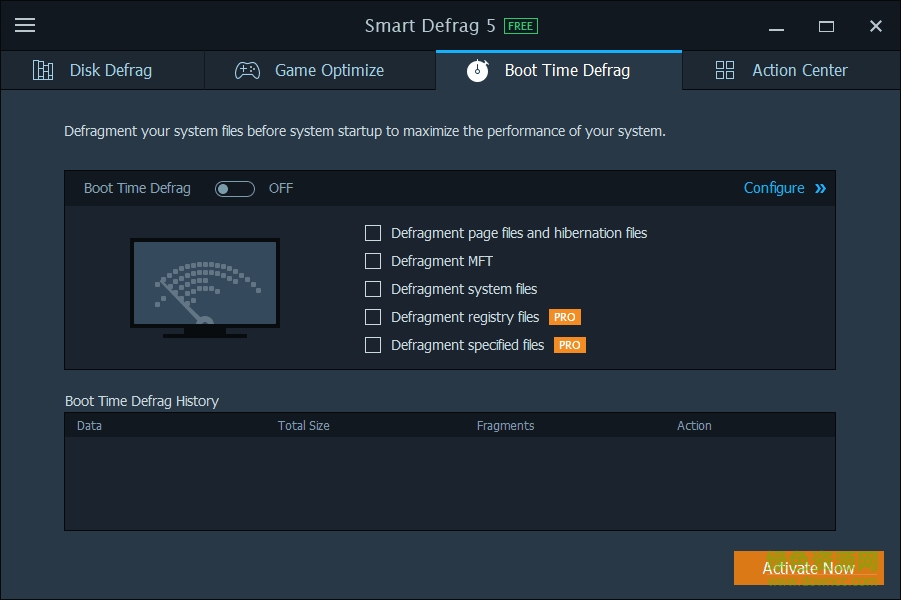
Task: Click the Boot Time Defrag stopwatch icon
Action: coord(477,70)
